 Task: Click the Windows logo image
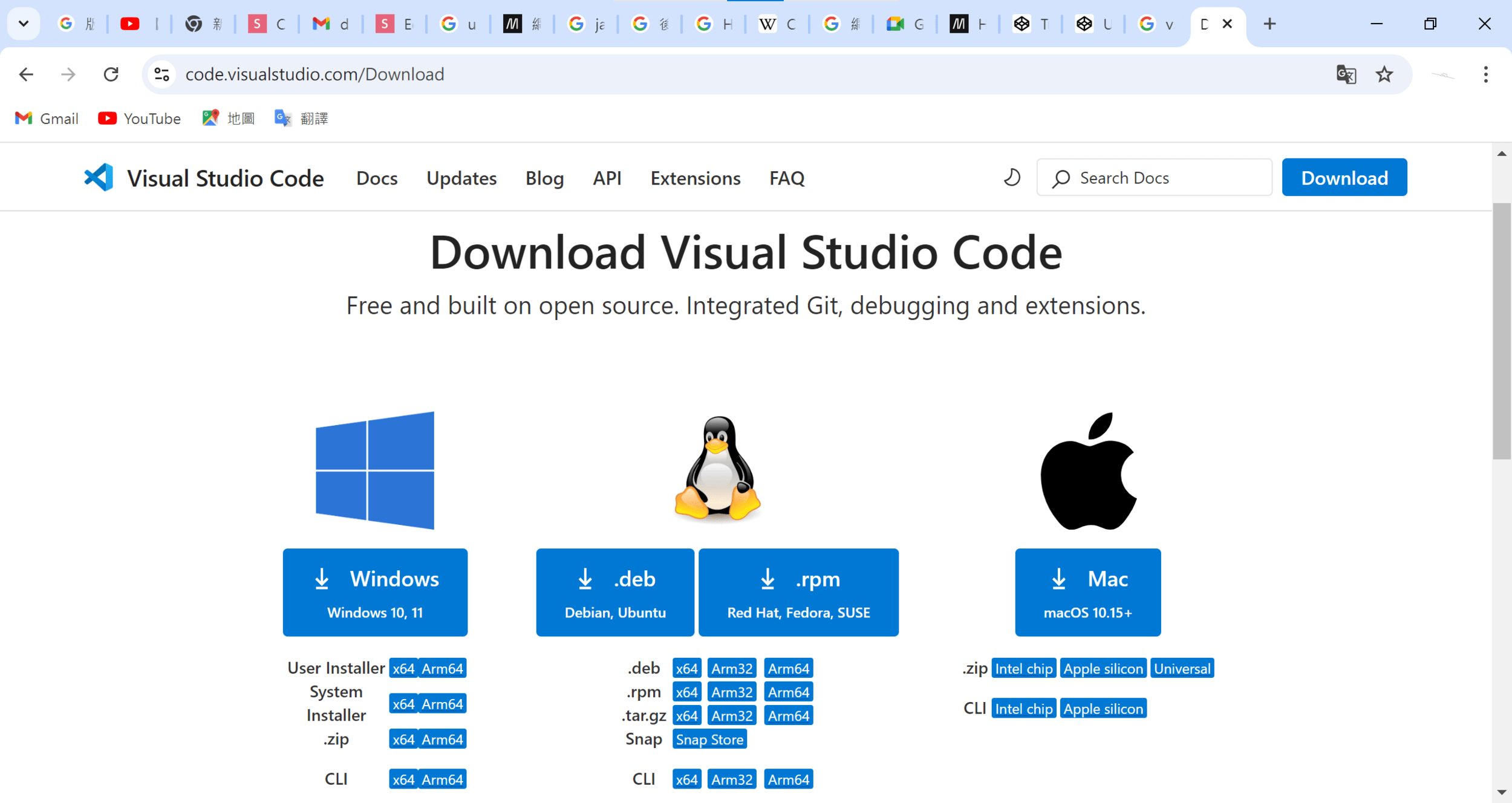[375, 470]
